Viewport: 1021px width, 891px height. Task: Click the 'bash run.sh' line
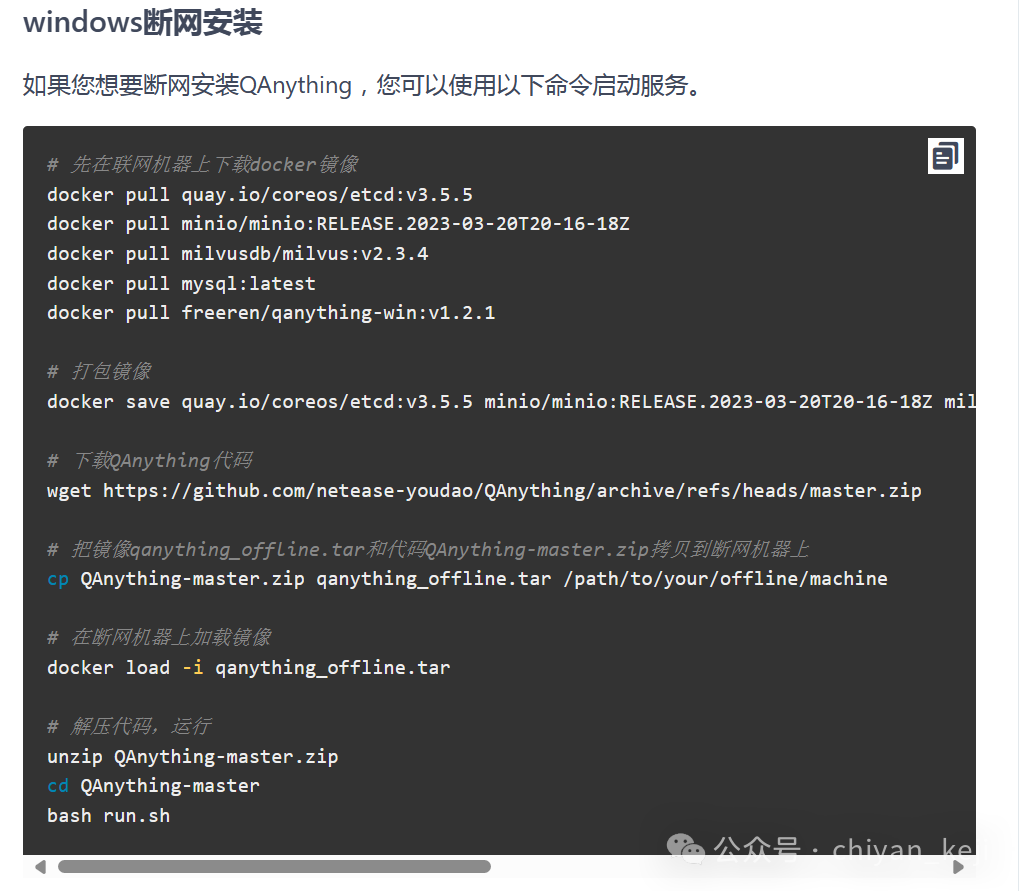tap(108, 815)
